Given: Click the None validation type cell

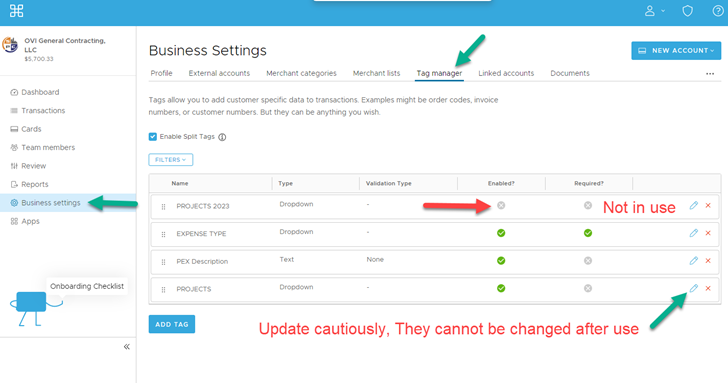Looking at the screenshot, I should point(375,260).
